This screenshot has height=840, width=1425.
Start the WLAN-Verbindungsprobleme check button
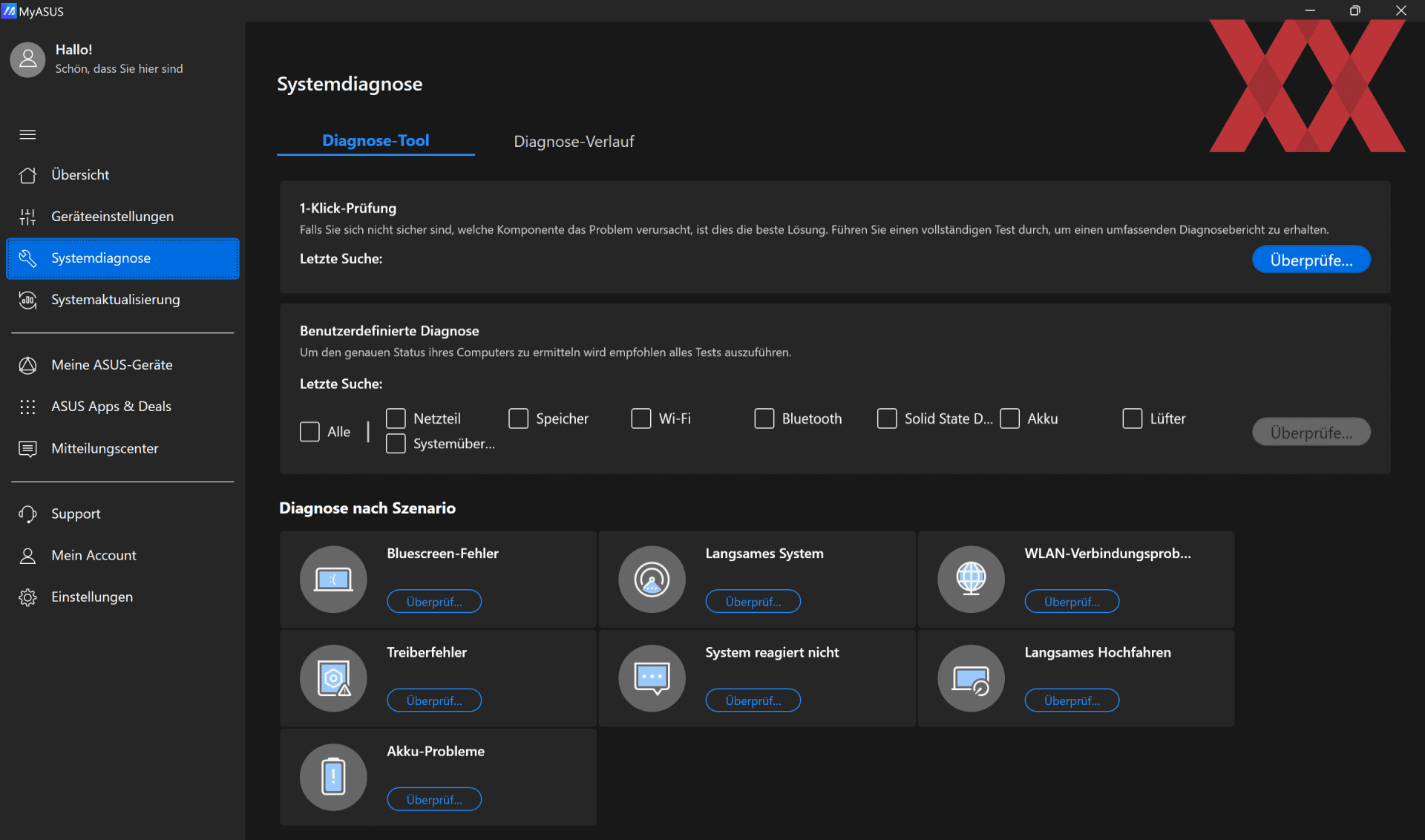[x=1072, y=602]
